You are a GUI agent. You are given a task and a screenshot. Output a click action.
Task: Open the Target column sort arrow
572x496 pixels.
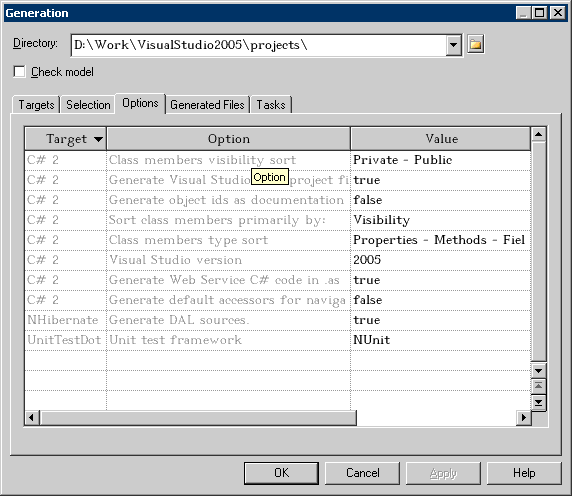click(98, 139)
